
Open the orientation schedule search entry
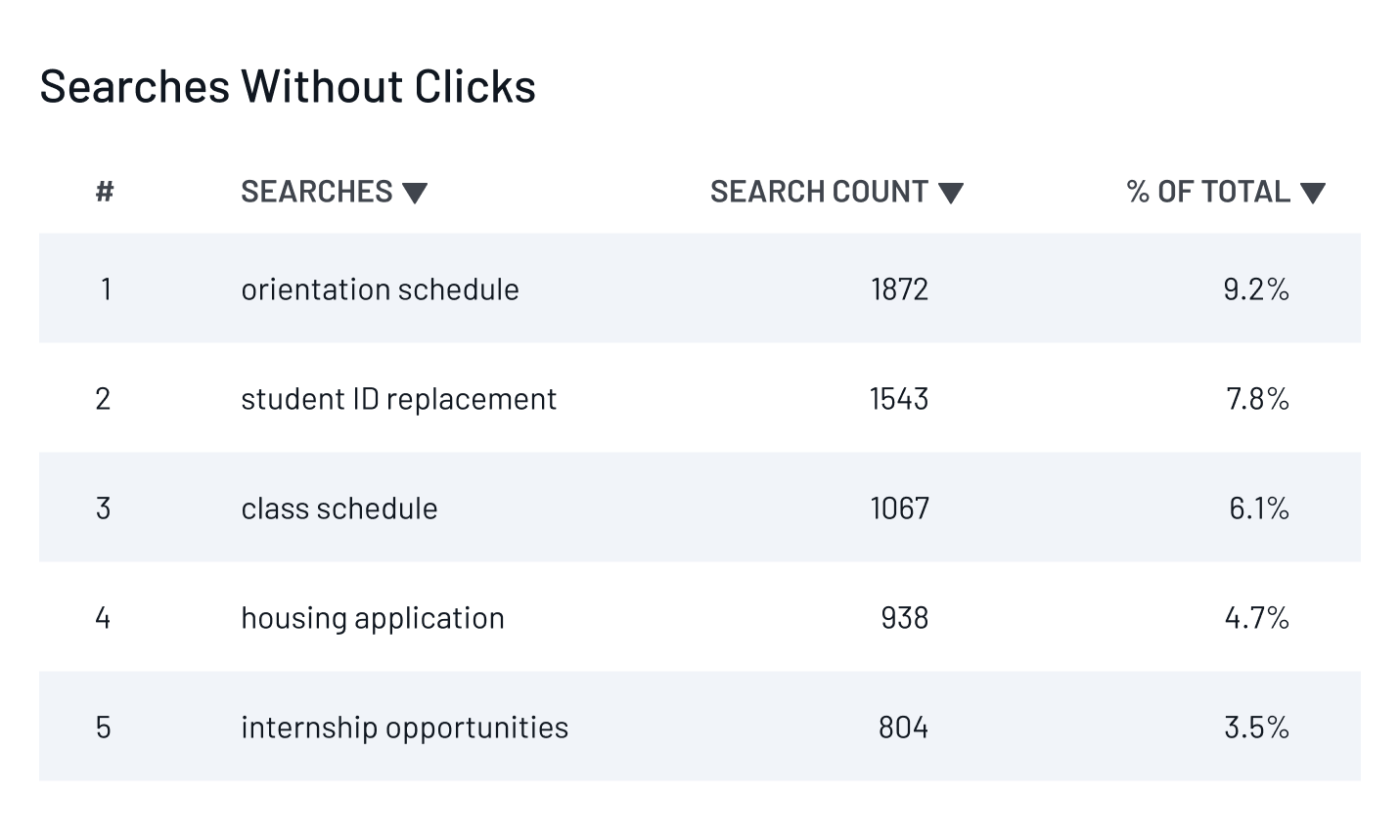pyautogui.click(x=381, y=288)
